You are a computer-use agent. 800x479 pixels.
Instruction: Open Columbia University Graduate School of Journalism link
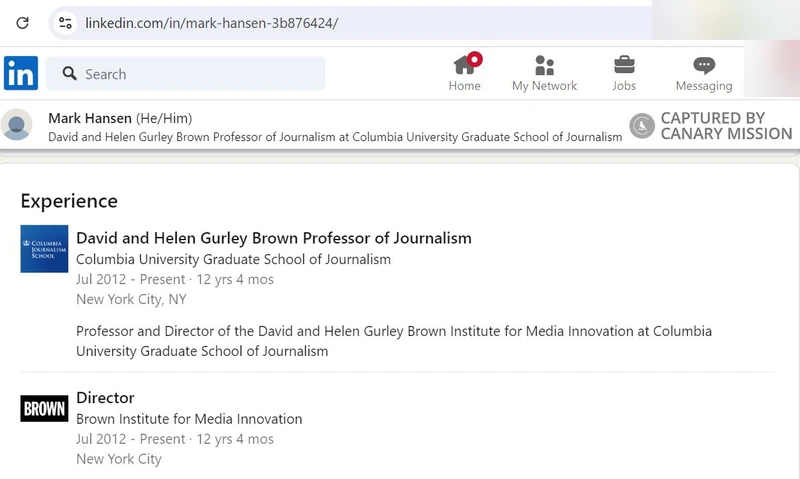click(233, 259)
